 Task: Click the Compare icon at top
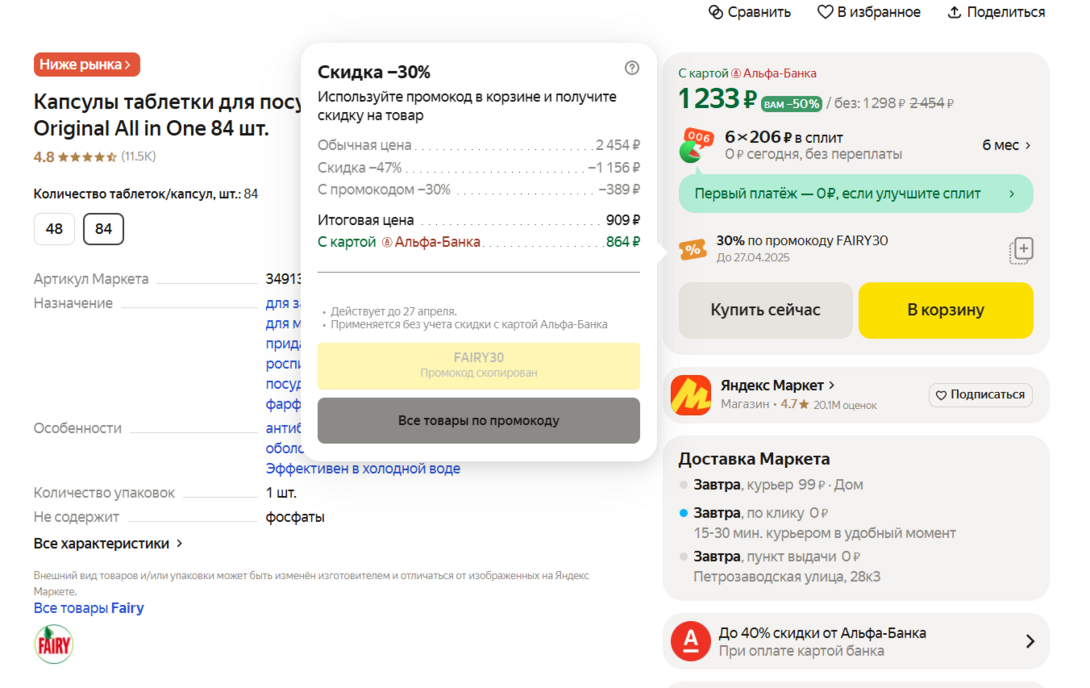716,12
